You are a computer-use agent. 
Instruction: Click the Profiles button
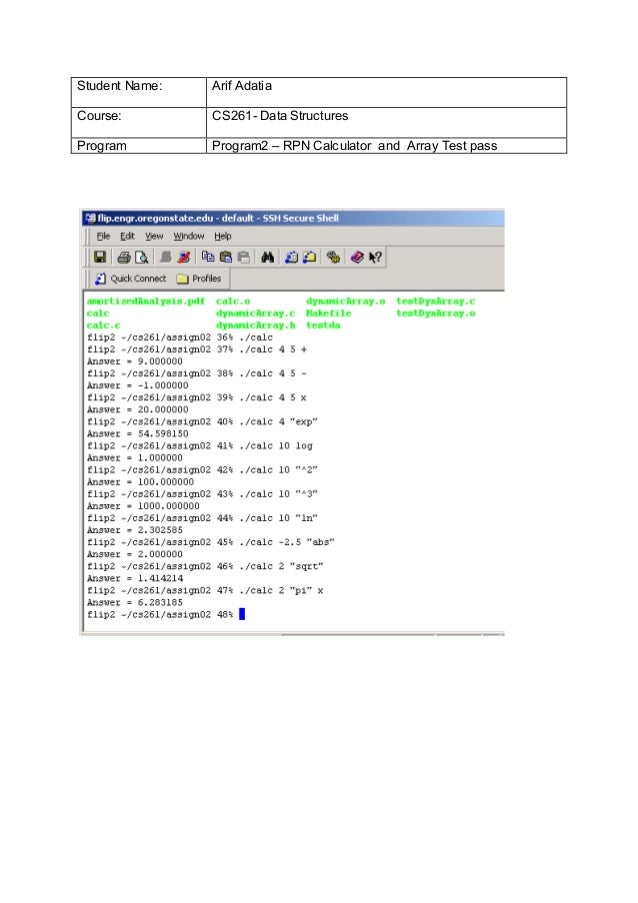pyautogui.click(x=199, y=279)
